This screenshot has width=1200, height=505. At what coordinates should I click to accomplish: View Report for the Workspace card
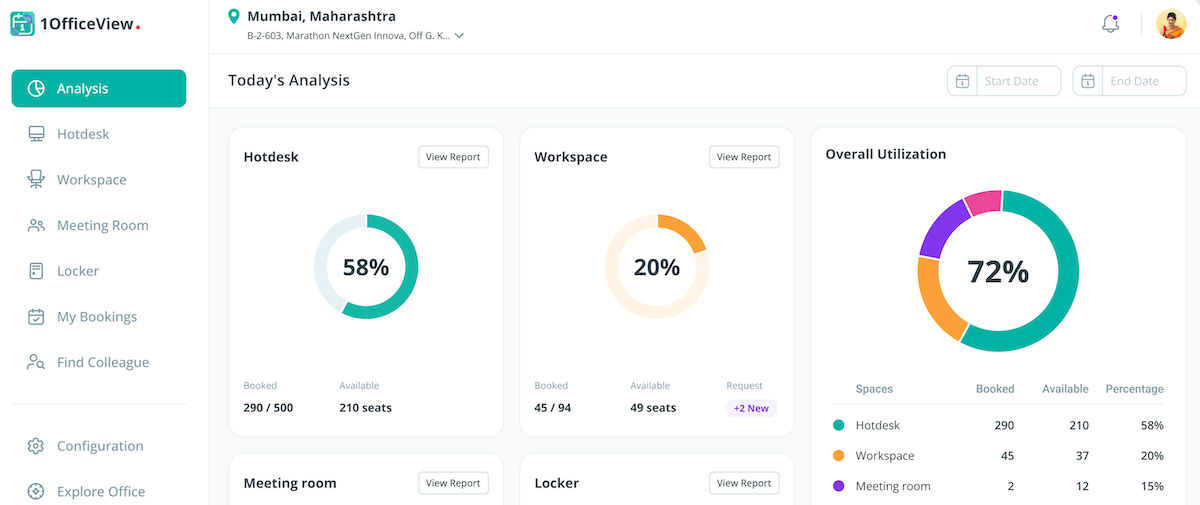point(744,157)
